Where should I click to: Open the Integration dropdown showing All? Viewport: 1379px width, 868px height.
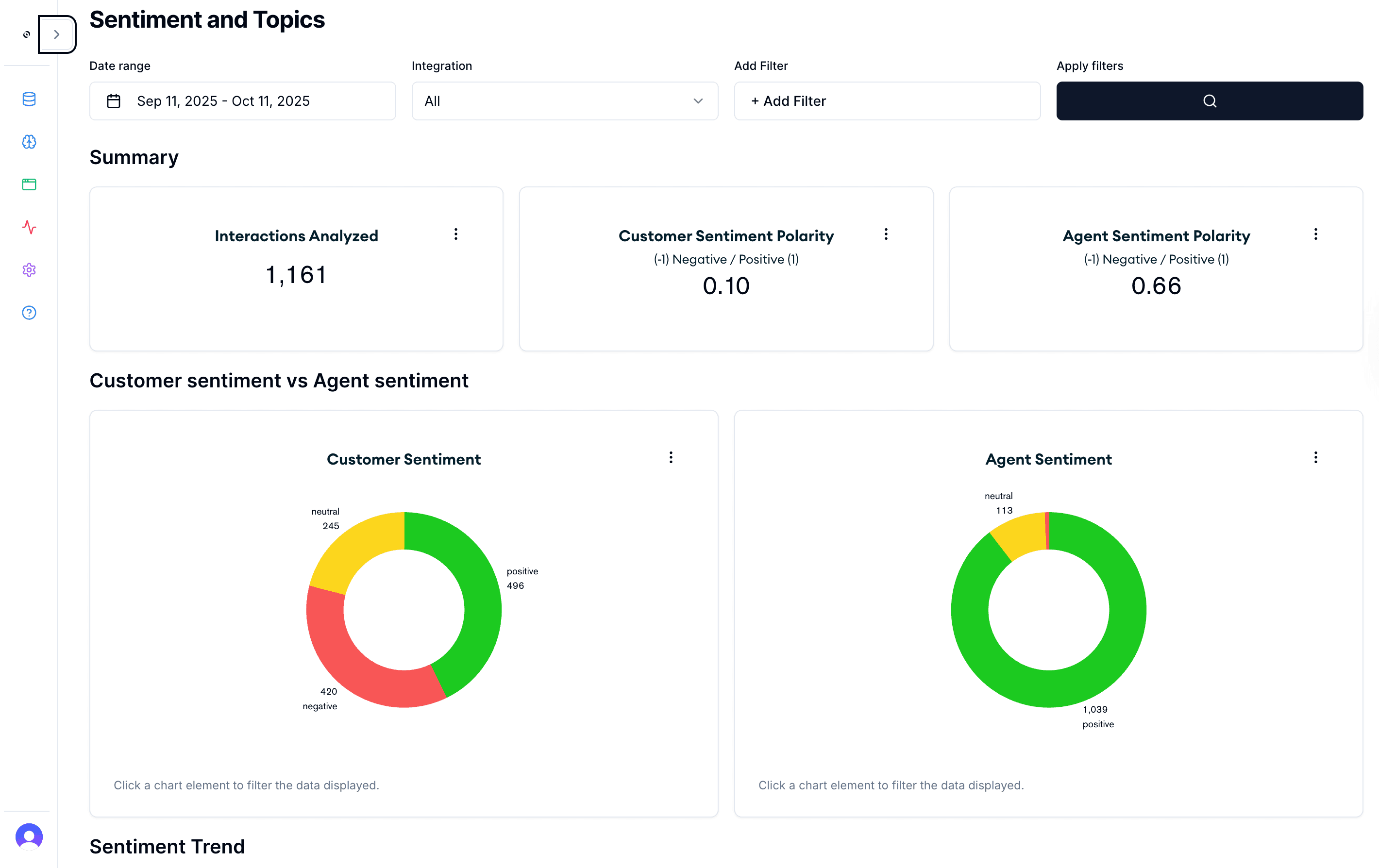point(564,101)
